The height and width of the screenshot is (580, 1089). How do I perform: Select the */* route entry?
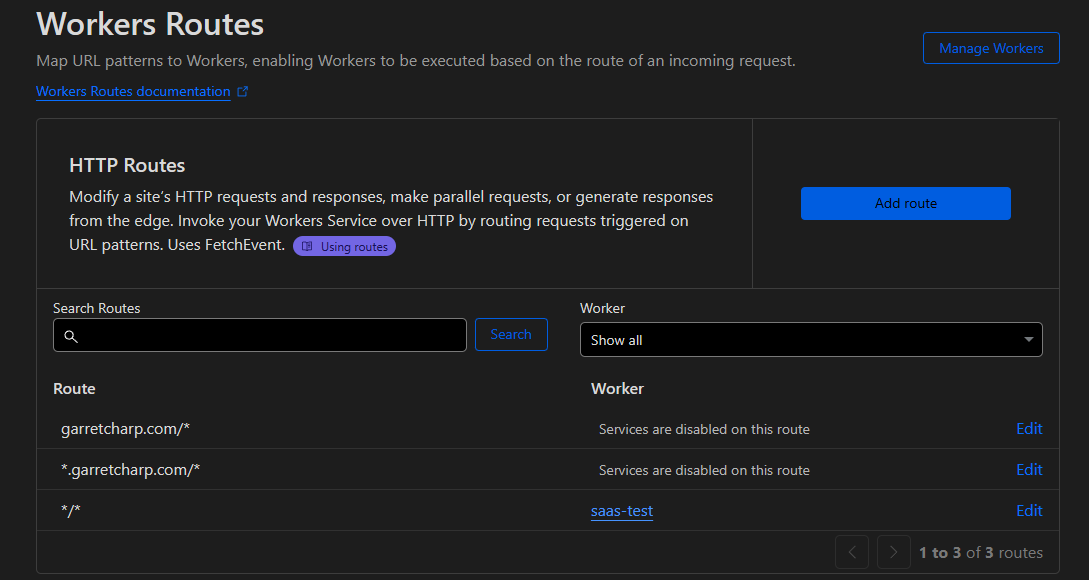tap(71, 511)
